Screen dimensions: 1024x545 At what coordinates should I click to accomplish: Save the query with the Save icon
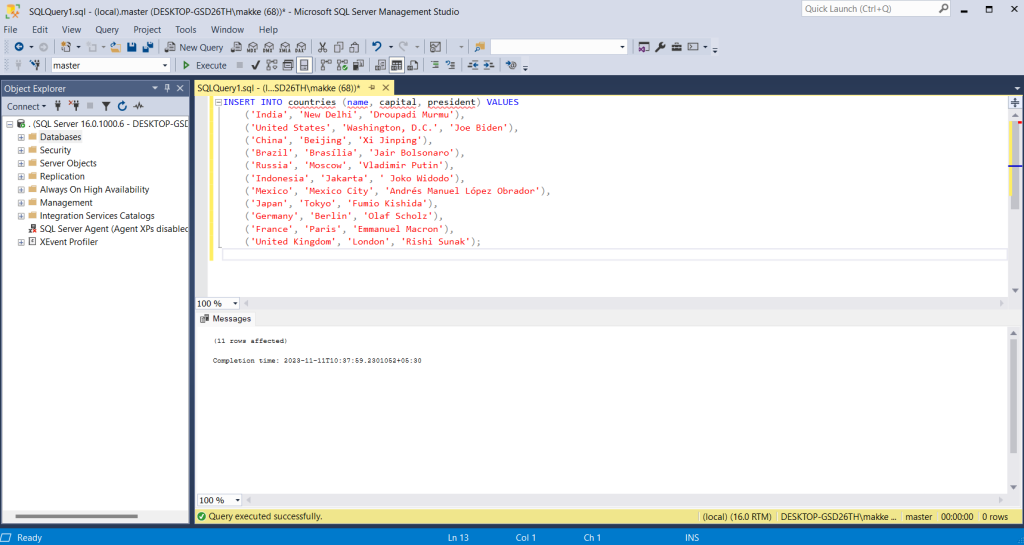click(131, 47)
